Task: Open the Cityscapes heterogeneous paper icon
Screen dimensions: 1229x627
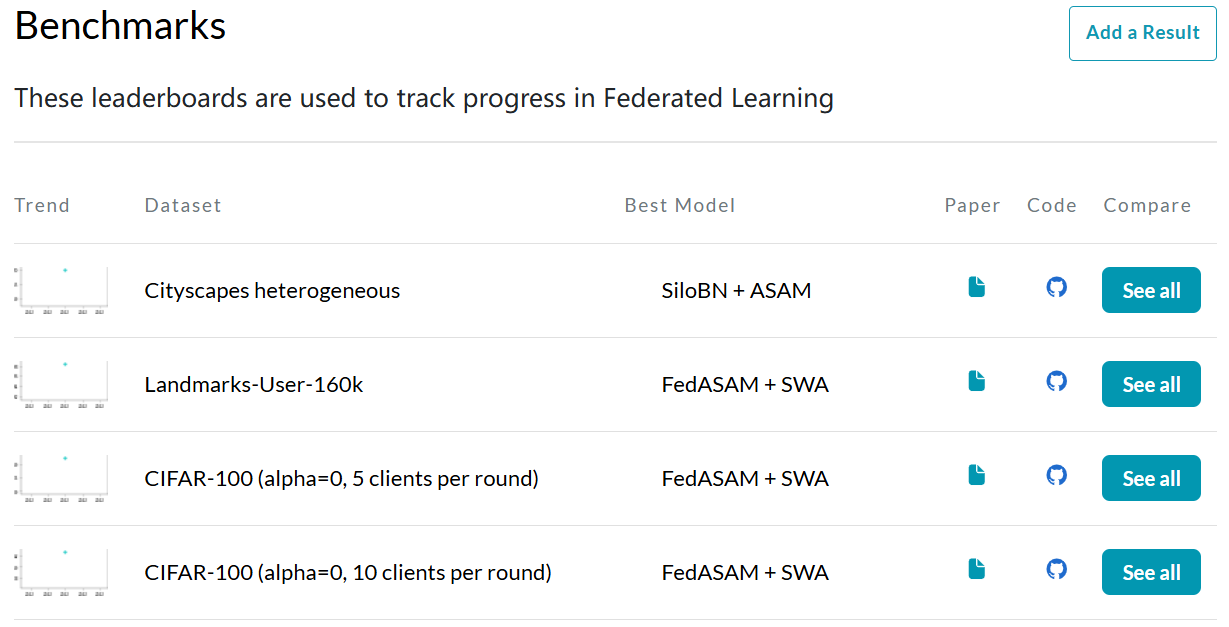Action: (x=977, y=288)
